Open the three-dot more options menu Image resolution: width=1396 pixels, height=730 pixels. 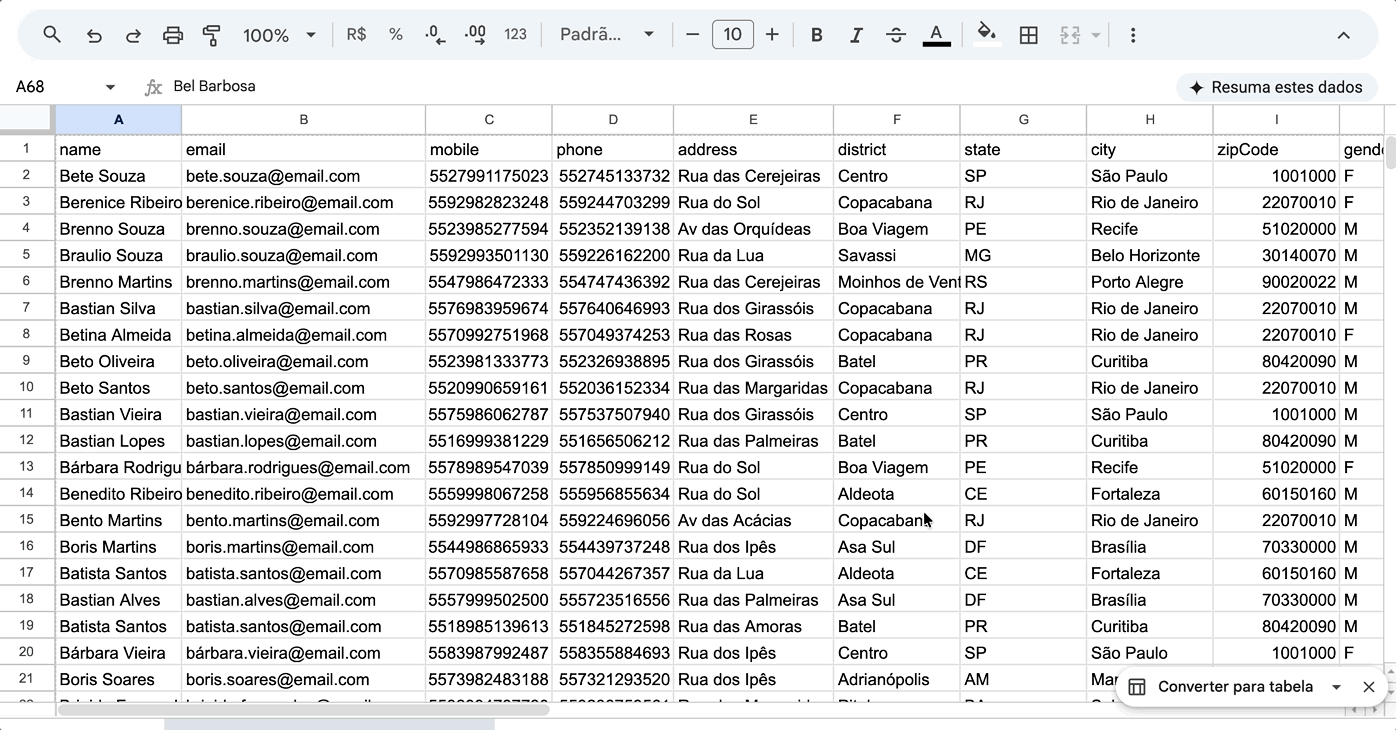1133,35
